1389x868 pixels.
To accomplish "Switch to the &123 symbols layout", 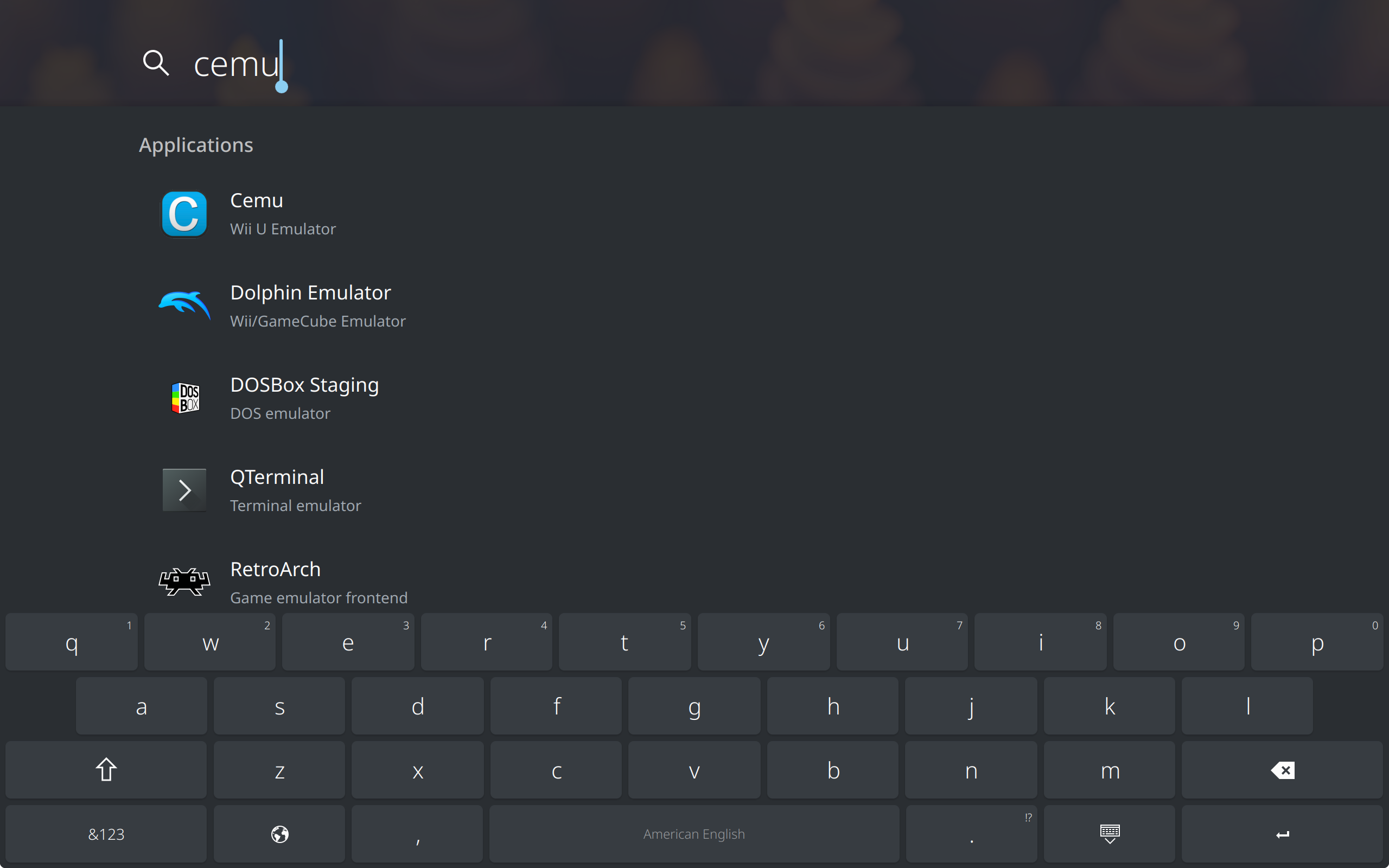I will pyautogui.click(x=106, y=834).
